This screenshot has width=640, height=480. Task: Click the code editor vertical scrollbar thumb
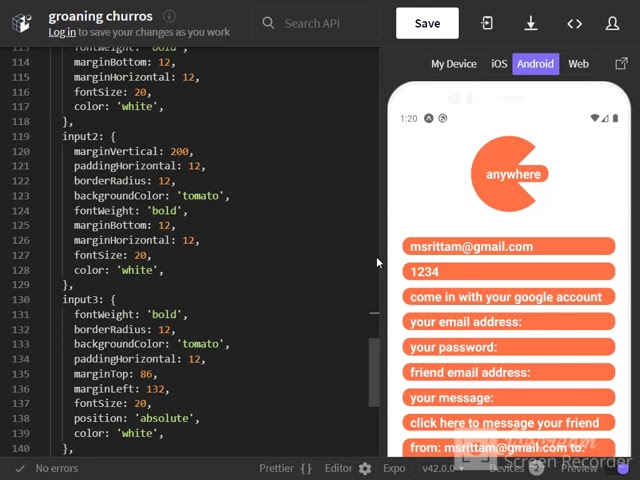(373, 372)
